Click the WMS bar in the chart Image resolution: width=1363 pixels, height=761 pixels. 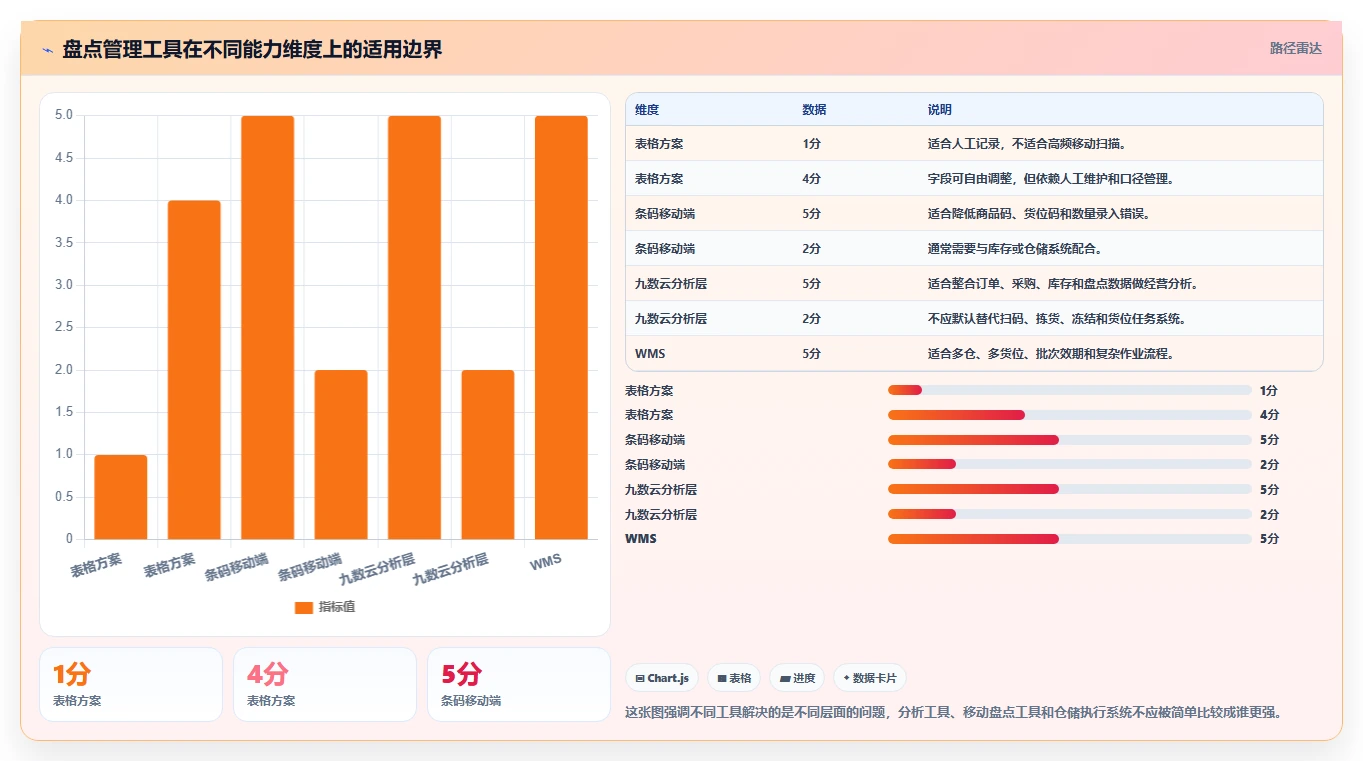tap(561, 328)
